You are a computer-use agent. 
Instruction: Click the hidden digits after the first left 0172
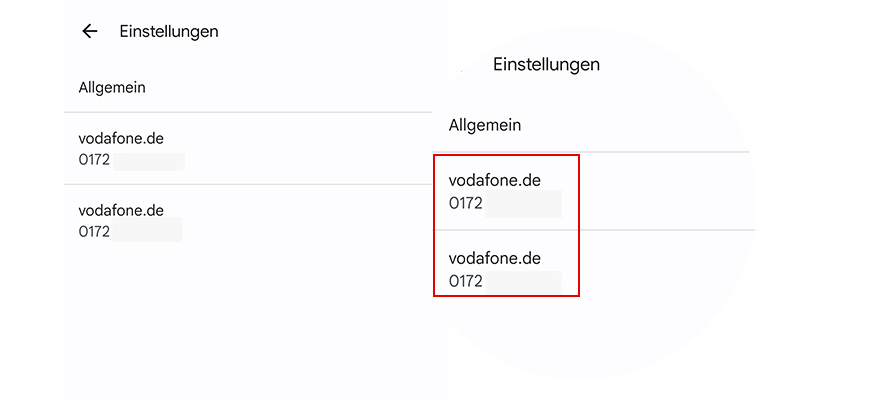[x=148, y=161]
